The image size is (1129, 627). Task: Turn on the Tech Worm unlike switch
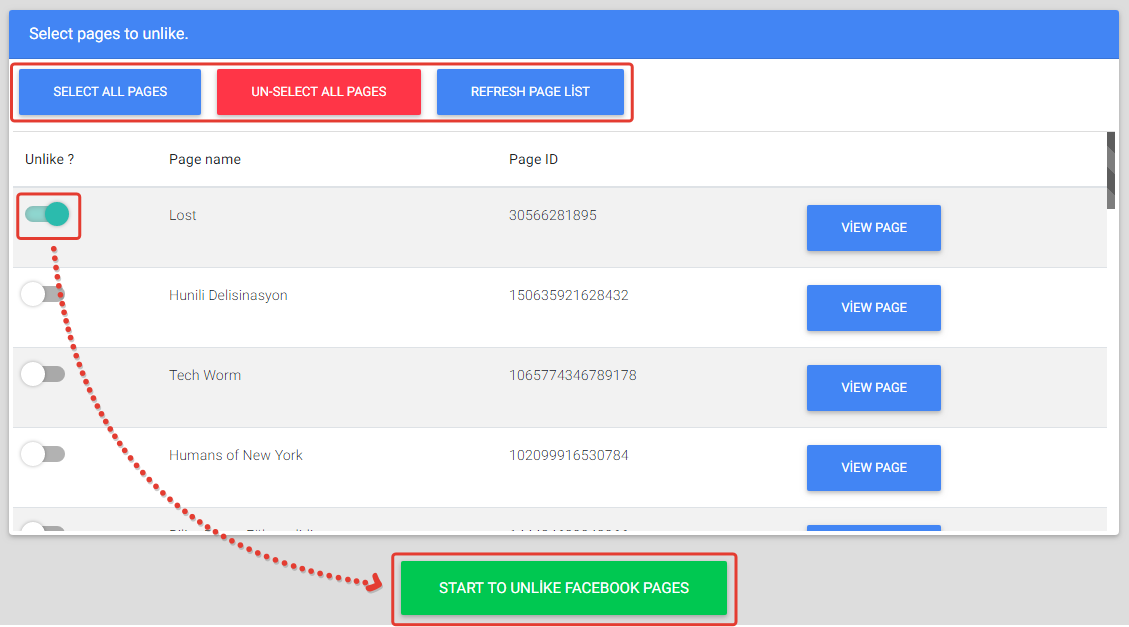pos(43,374)
